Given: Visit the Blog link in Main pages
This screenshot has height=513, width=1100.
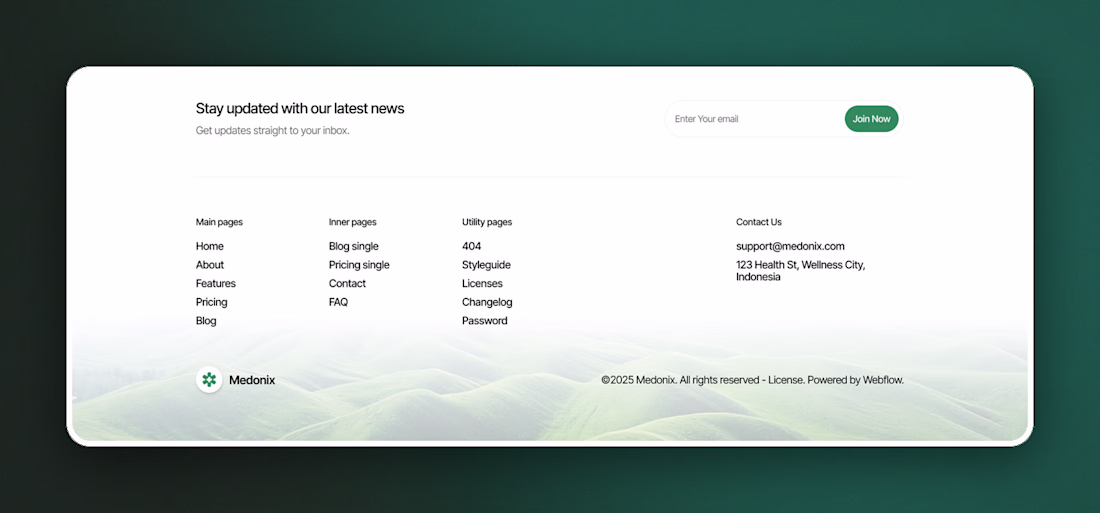Looking at the screenshot, I should click(206, 321).
